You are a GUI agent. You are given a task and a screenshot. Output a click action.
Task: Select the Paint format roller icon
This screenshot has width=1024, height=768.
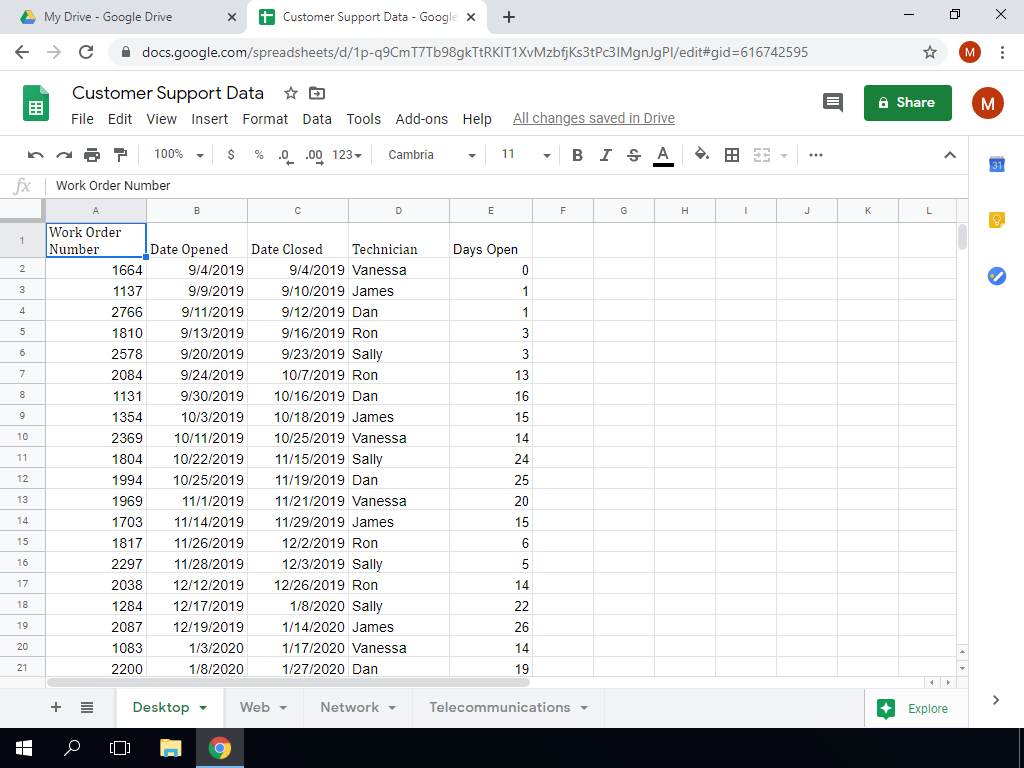pyautogui.click(x=120, y=155)
